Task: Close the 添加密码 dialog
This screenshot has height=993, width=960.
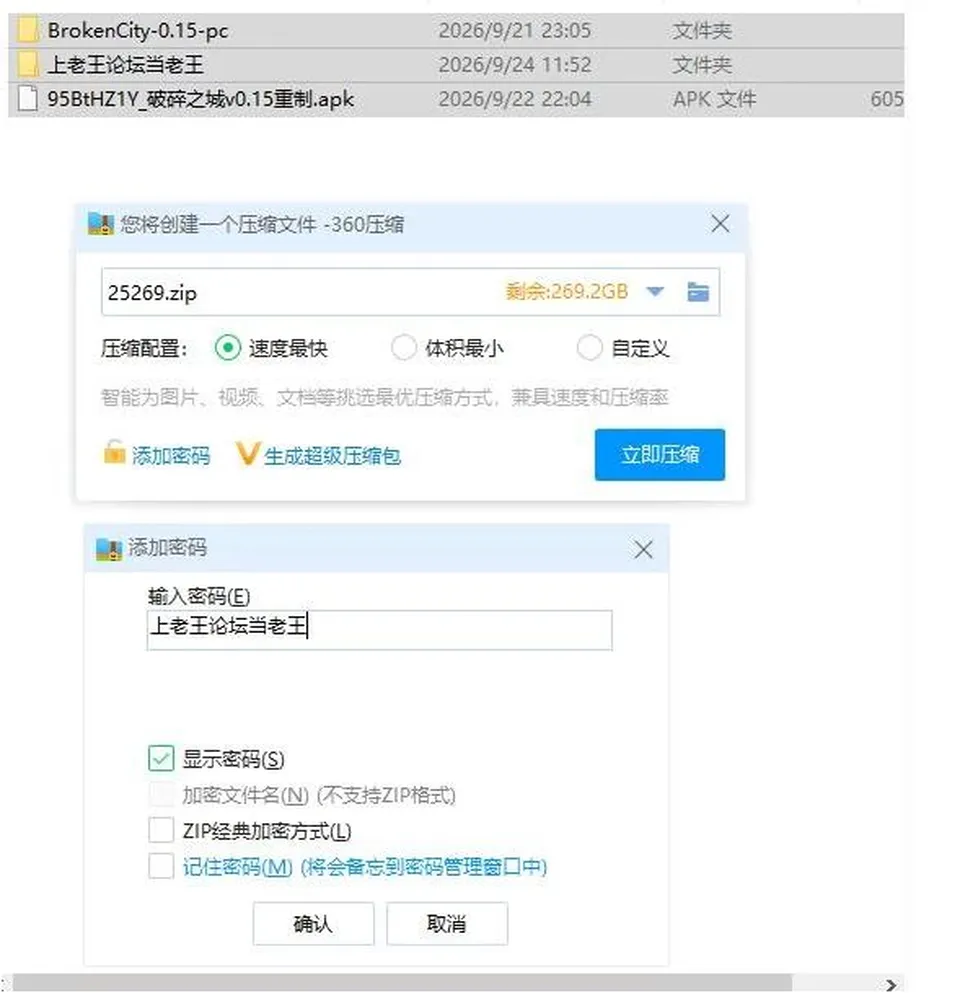Action: [x=643, y=550]
